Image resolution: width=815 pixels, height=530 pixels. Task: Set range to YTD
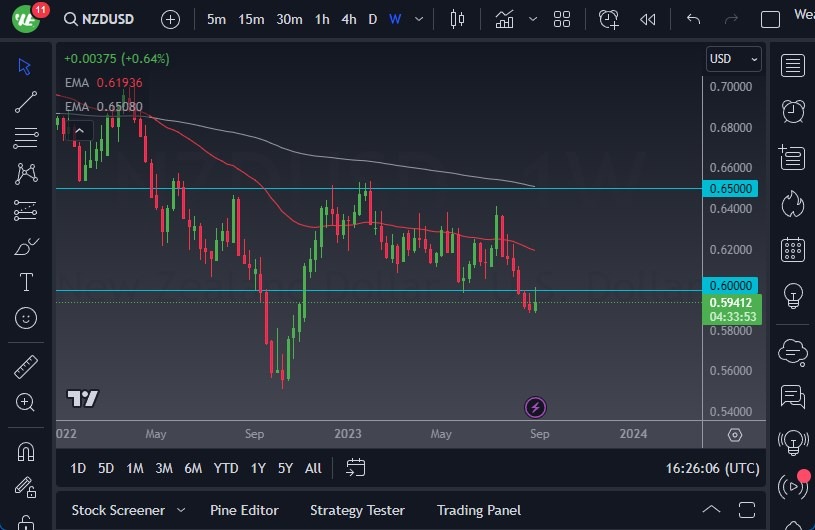pos(226,467)
